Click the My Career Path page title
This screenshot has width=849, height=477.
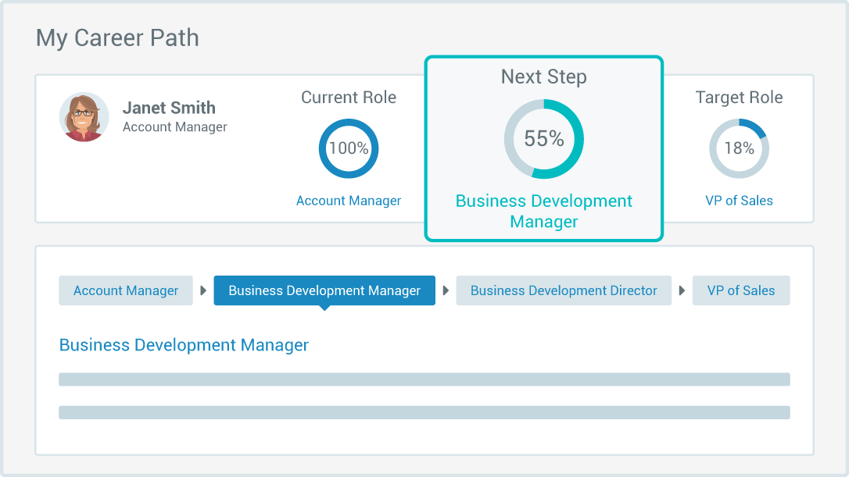pos(117,38)
